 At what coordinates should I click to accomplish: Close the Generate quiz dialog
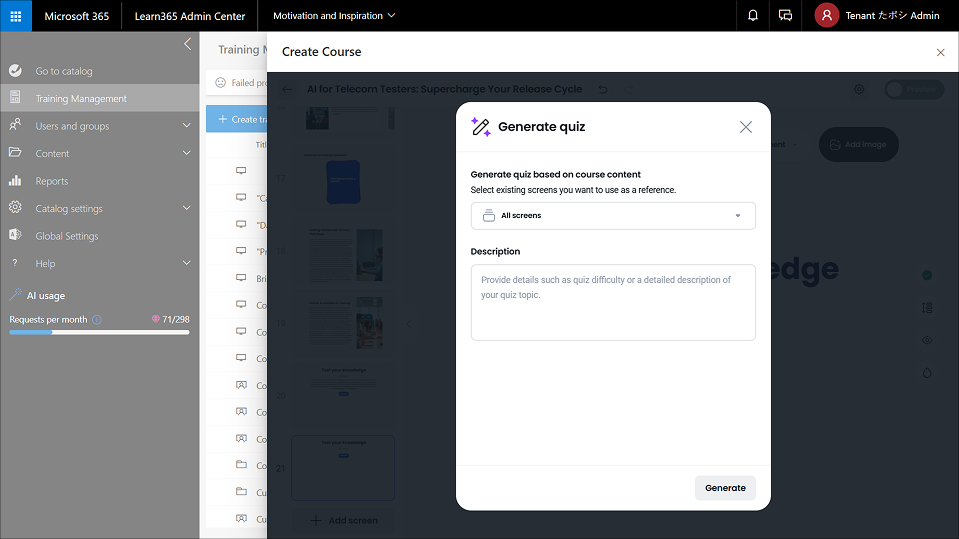point(745,127)
